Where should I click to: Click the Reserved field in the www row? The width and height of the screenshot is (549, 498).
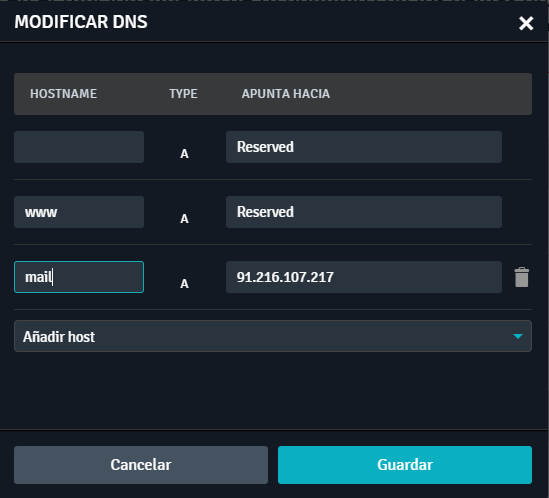click(364, 212)
